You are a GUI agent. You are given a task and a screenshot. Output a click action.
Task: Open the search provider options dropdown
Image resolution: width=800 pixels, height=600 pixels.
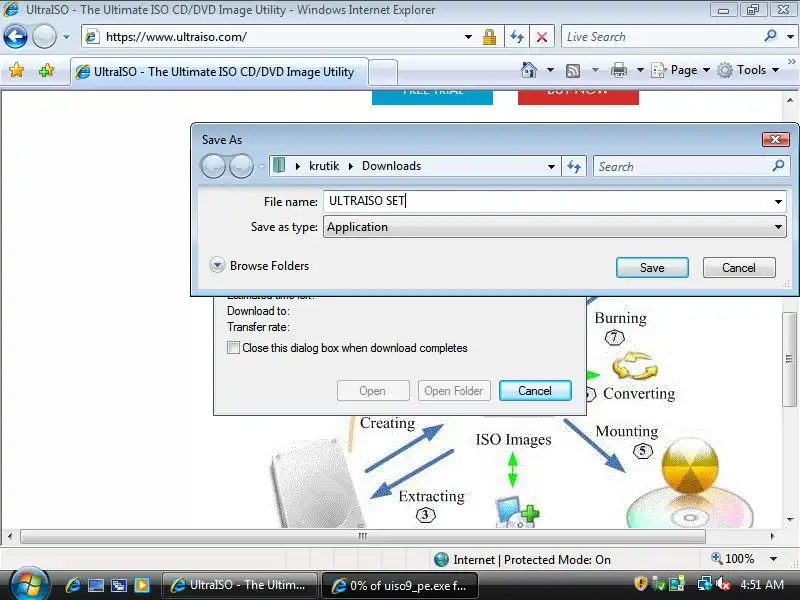tap(790, 37)
